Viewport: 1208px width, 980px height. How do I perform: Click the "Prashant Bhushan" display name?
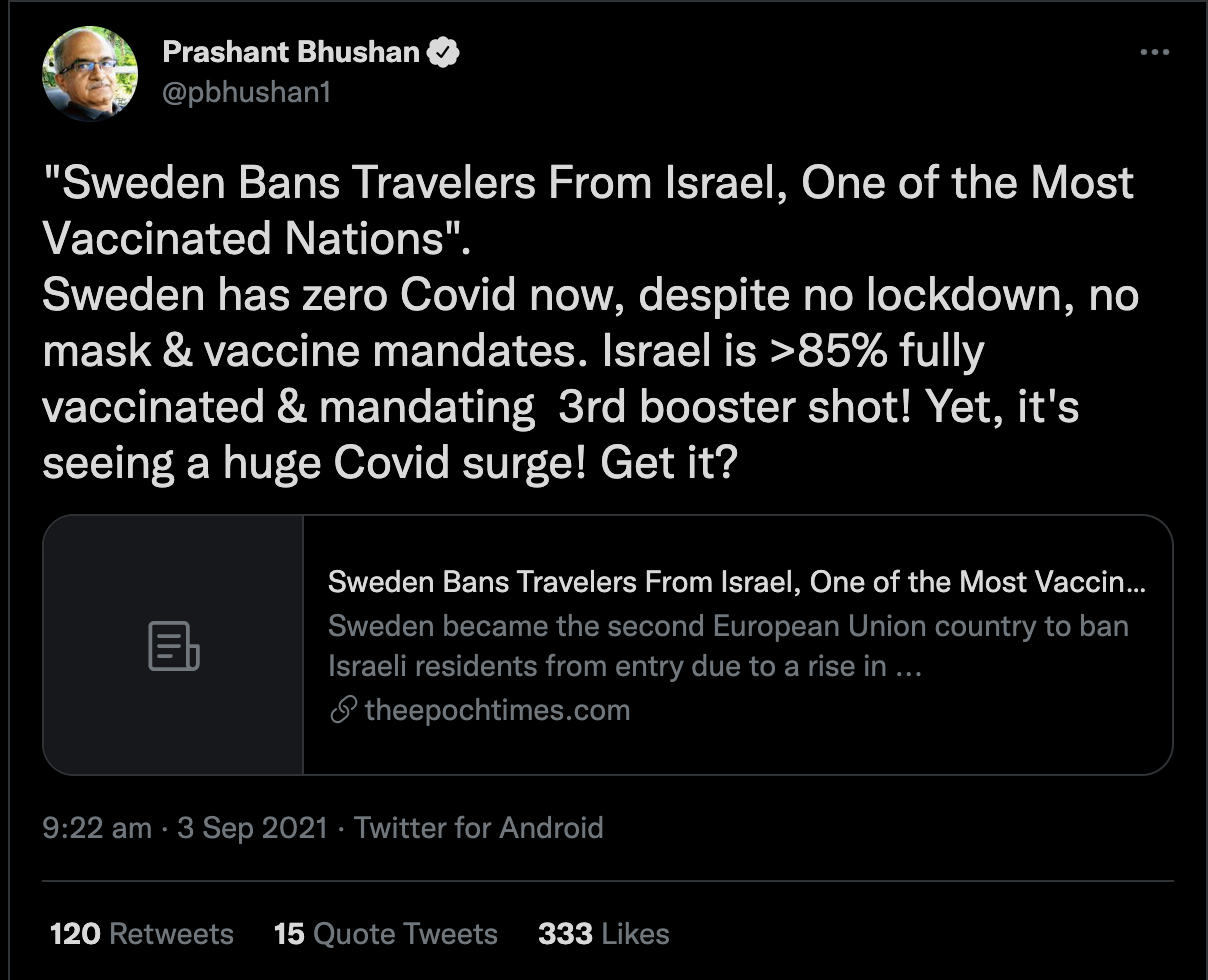point(290,52)
